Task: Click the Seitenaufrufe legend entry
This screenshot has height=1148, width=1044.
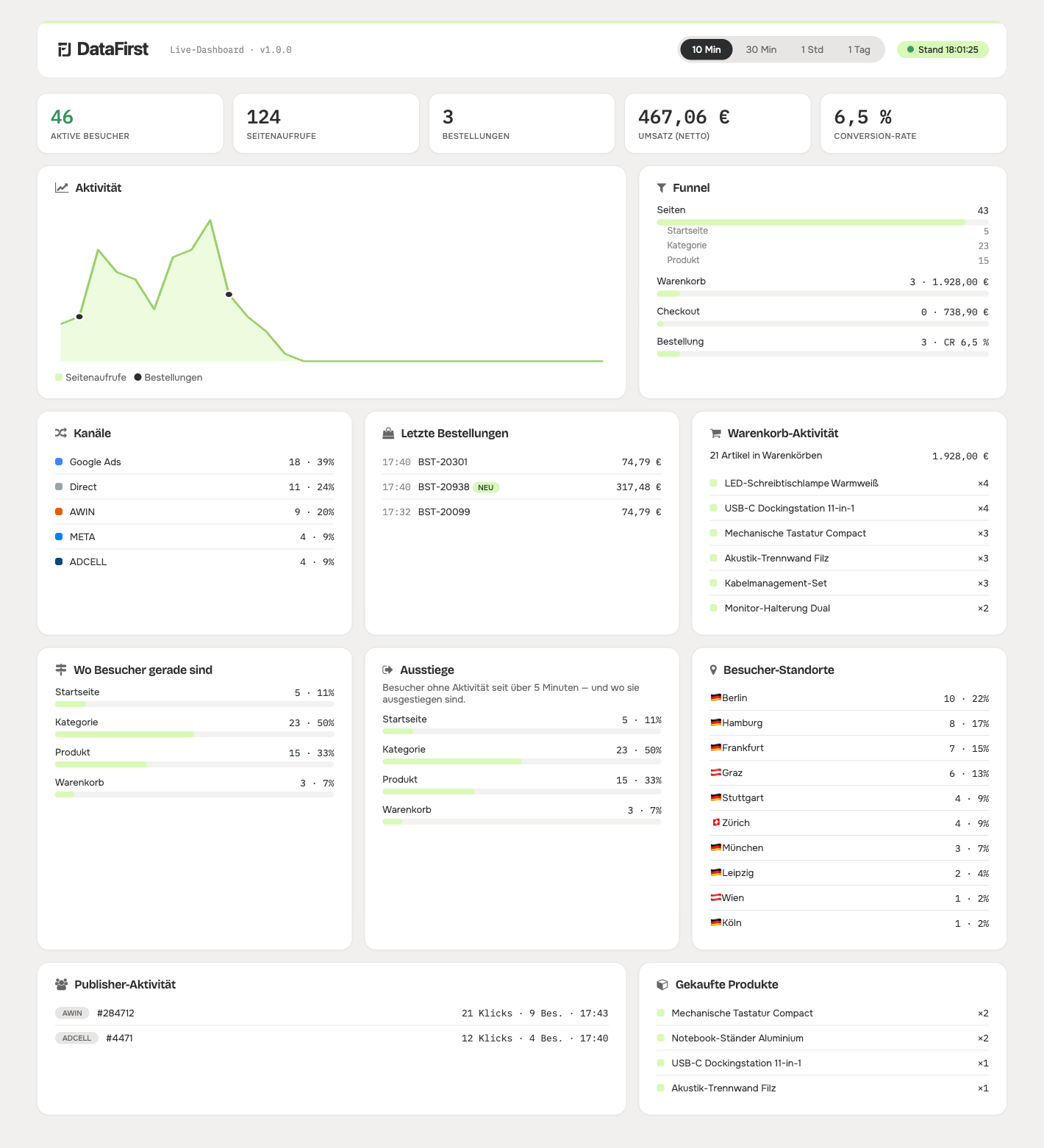Action: pos(90,377)
